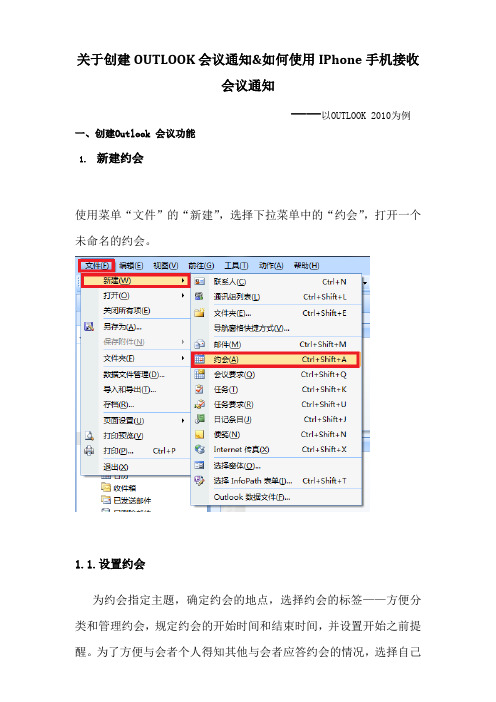Choose 导入和导出(T)... entry
The width and height of the screenshot is (496, 702).
[x=130, y=390]
